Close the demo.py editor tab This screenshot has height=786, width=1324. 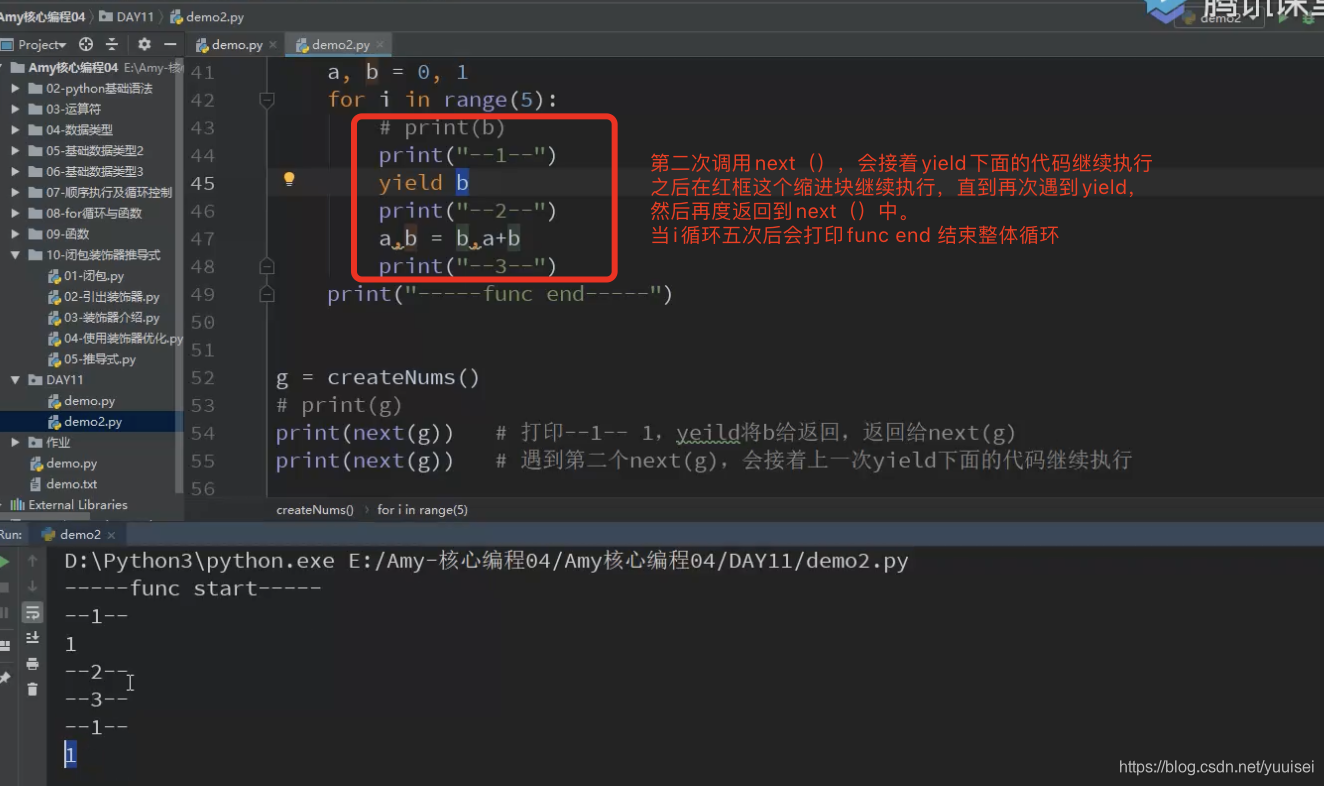(273, 45)
